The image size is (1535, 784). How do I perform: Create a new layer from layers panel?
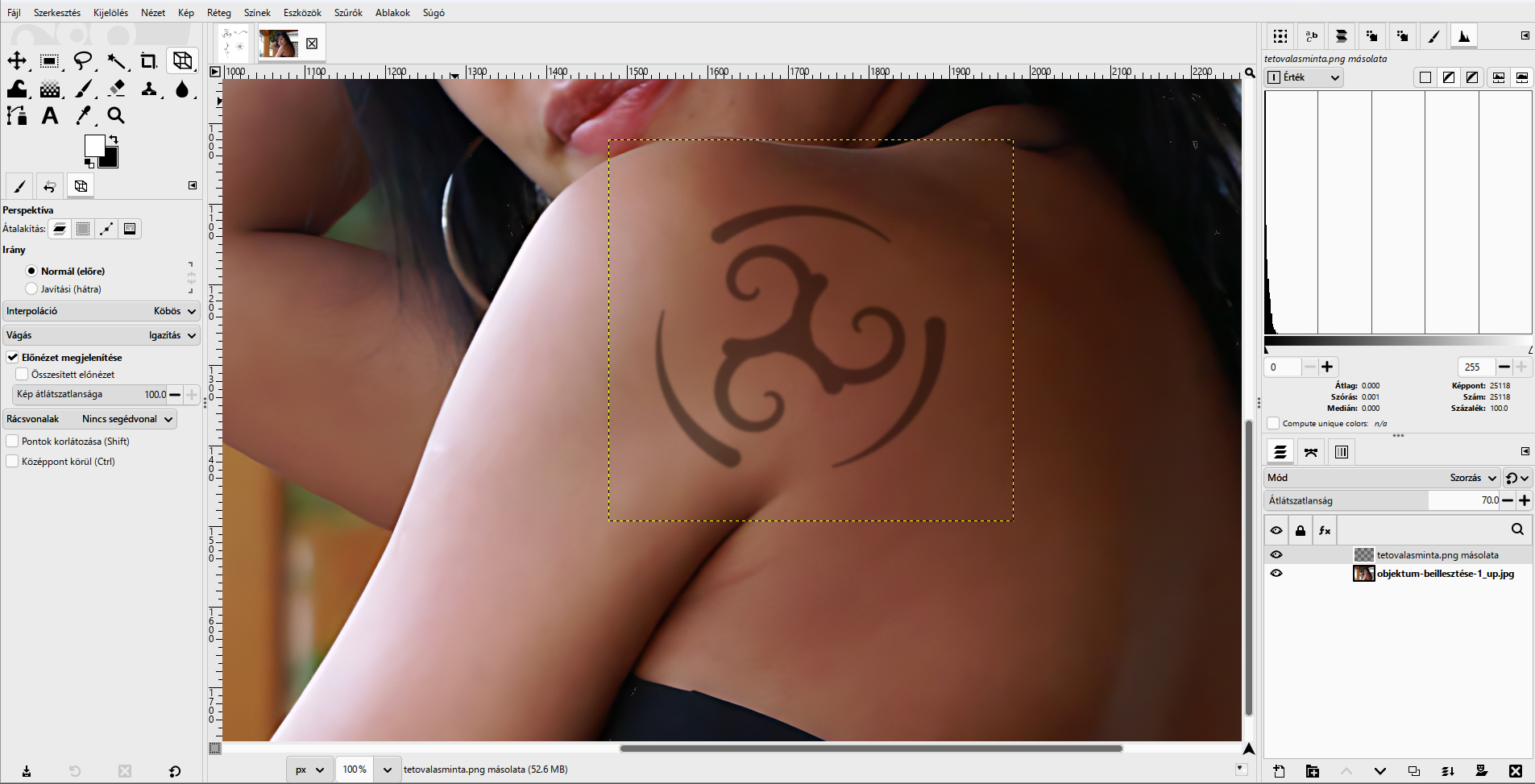pos(1280,771)
